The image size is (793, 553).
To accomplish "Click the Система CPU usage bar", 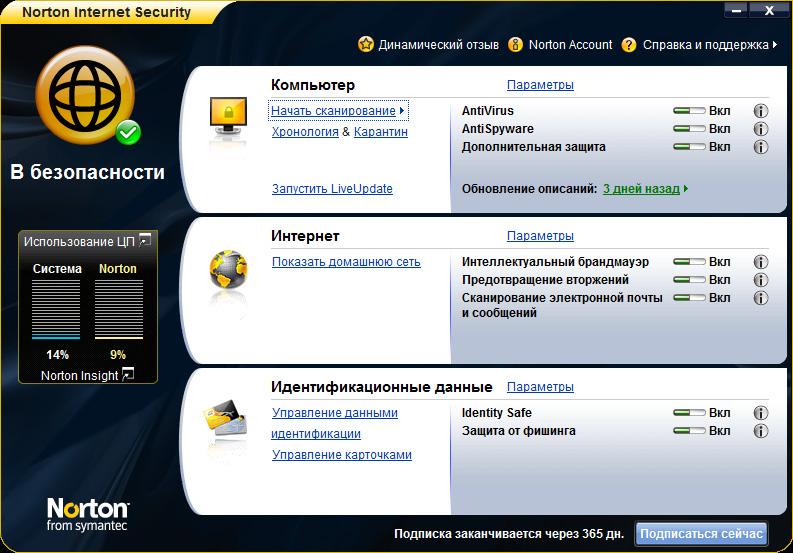I will (56, 309).
